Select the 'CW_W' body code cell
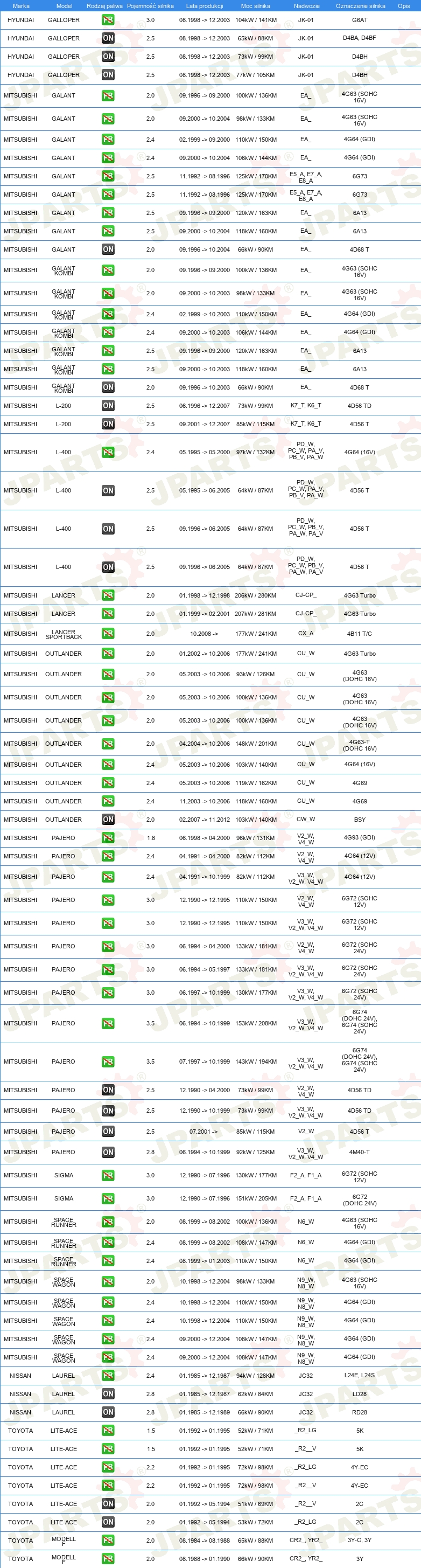The height and width of the screenshot is (1568, 421). coord(306,820)
